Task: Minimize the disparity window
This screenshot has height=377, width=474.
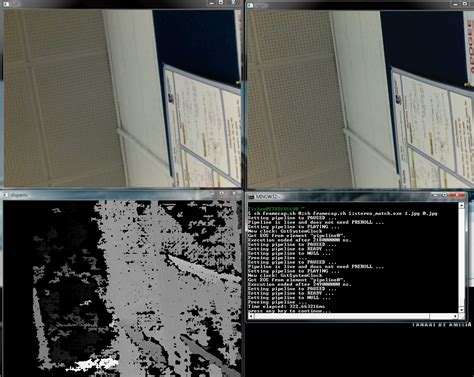Action: (x=212, y=193)
